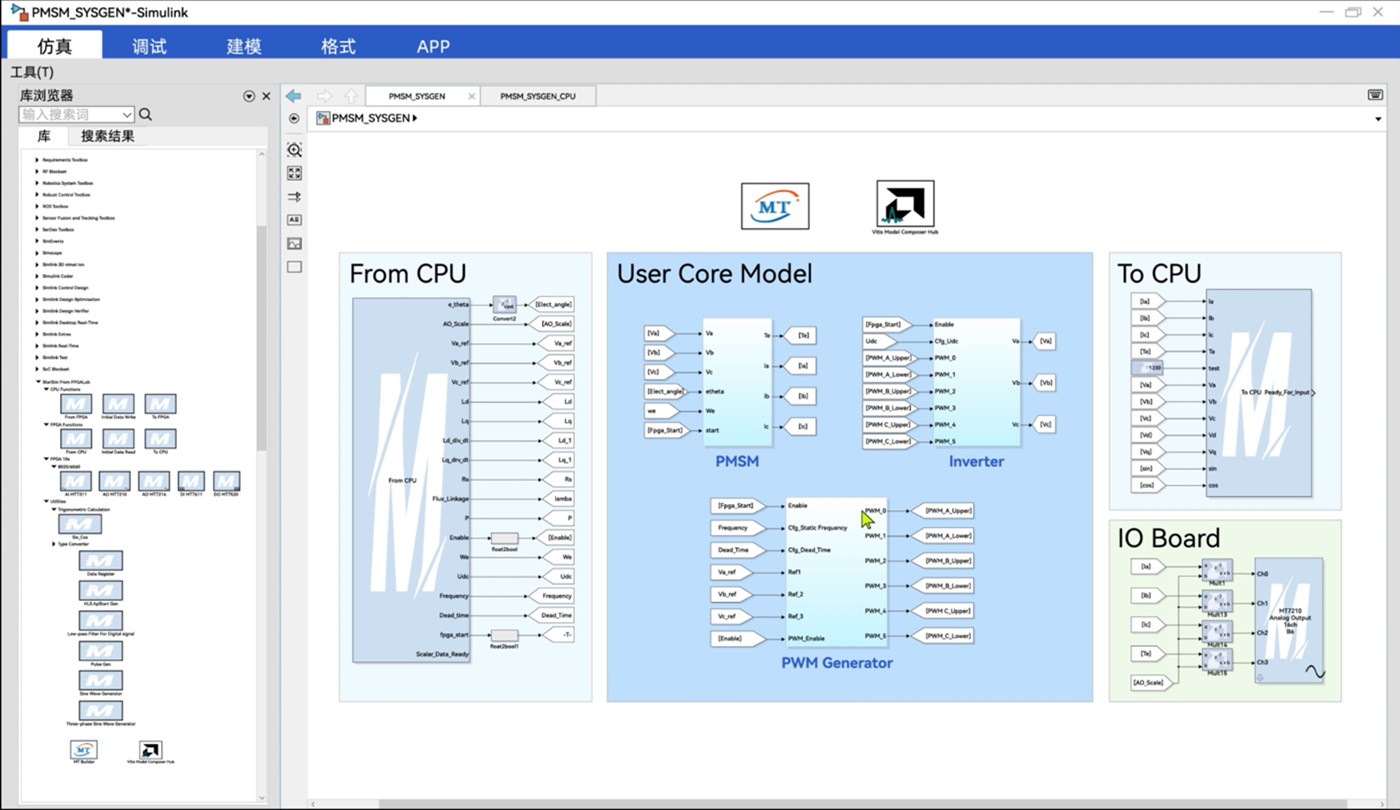Viewport: 1400px width, 810px height.
Task: Click model icon in PMSM_SYSGEN breadcrumb
Action: pyautogui.click(x=324, y=118)
